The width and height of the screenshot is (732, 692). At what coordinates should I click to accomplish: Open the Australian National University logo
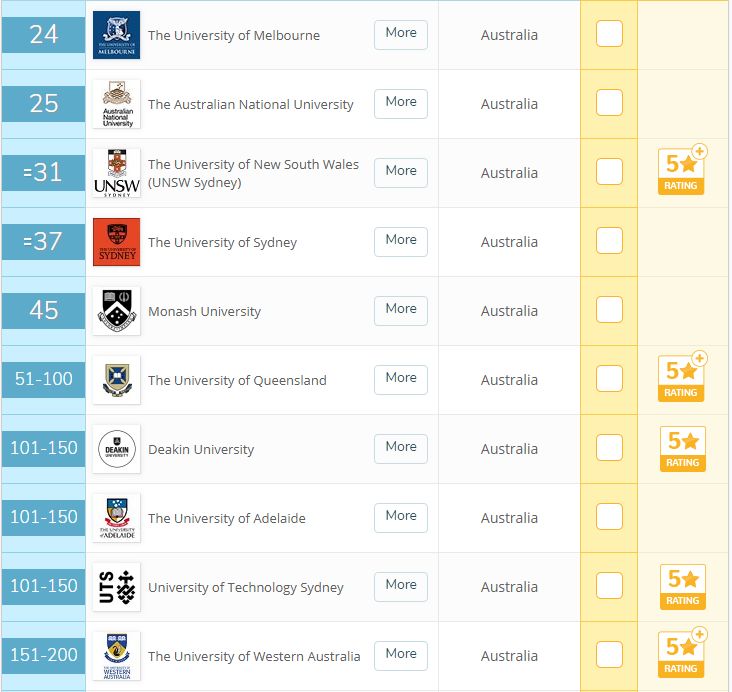tap(116, 104)
